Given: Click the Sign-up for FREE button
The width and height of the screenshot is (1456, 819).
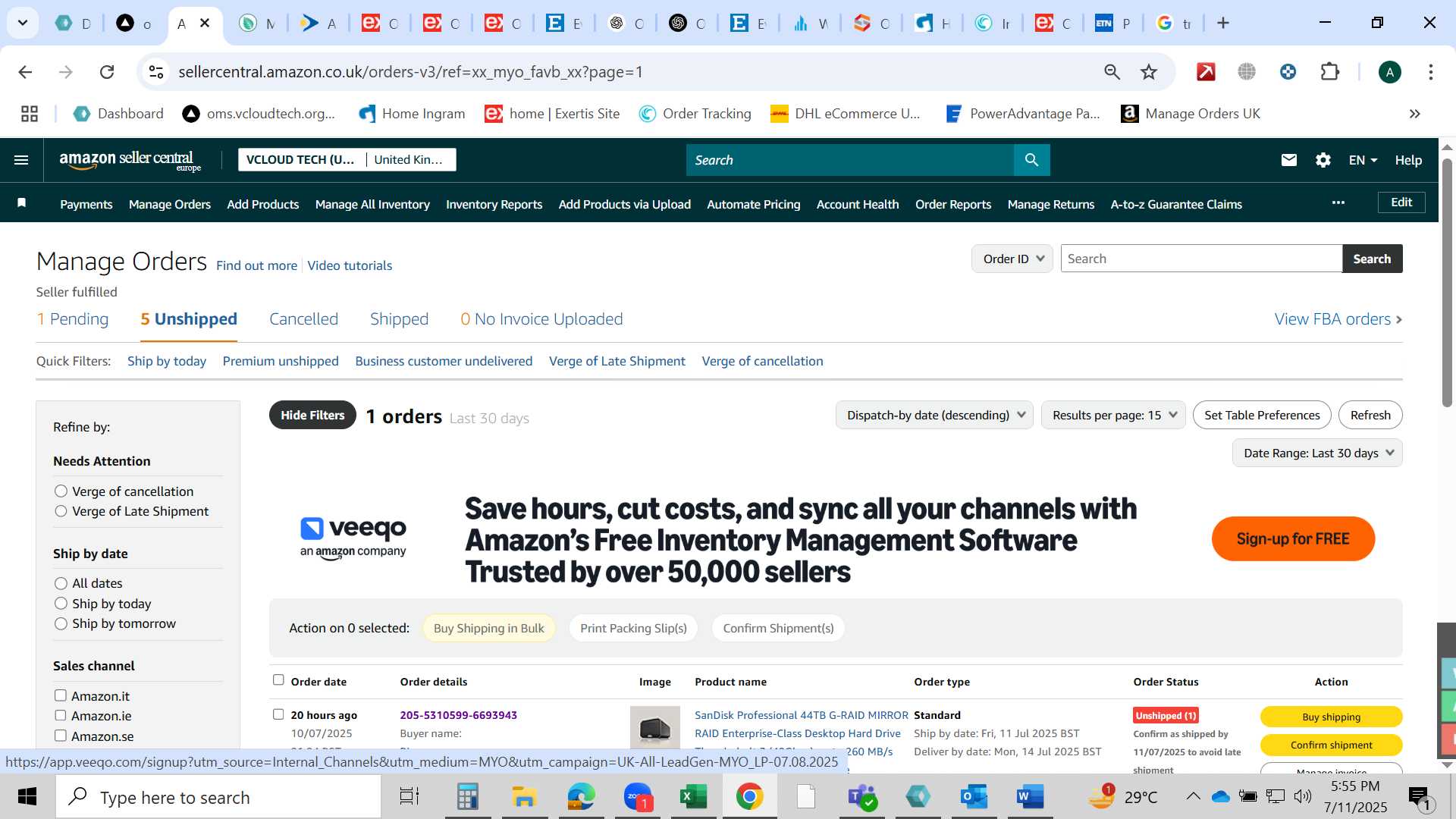Looking at the screenshot, I should (x=1293, y=539).
